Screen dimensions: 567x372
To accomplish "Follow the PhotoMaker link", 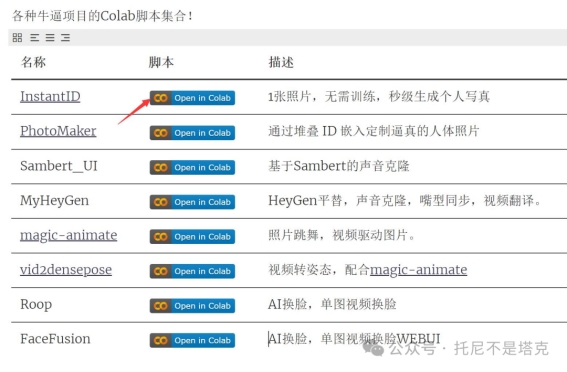I will click(x=58, y=131).
